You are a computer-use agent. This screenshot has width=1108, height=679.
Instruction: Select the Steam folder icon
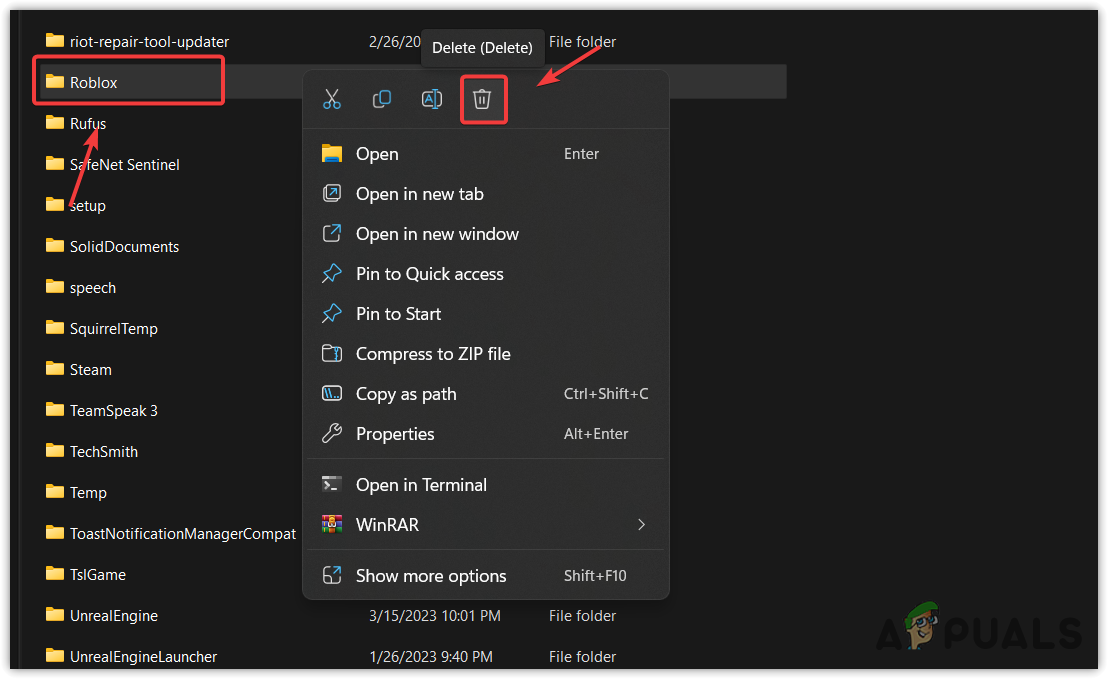tap(55, 369)
